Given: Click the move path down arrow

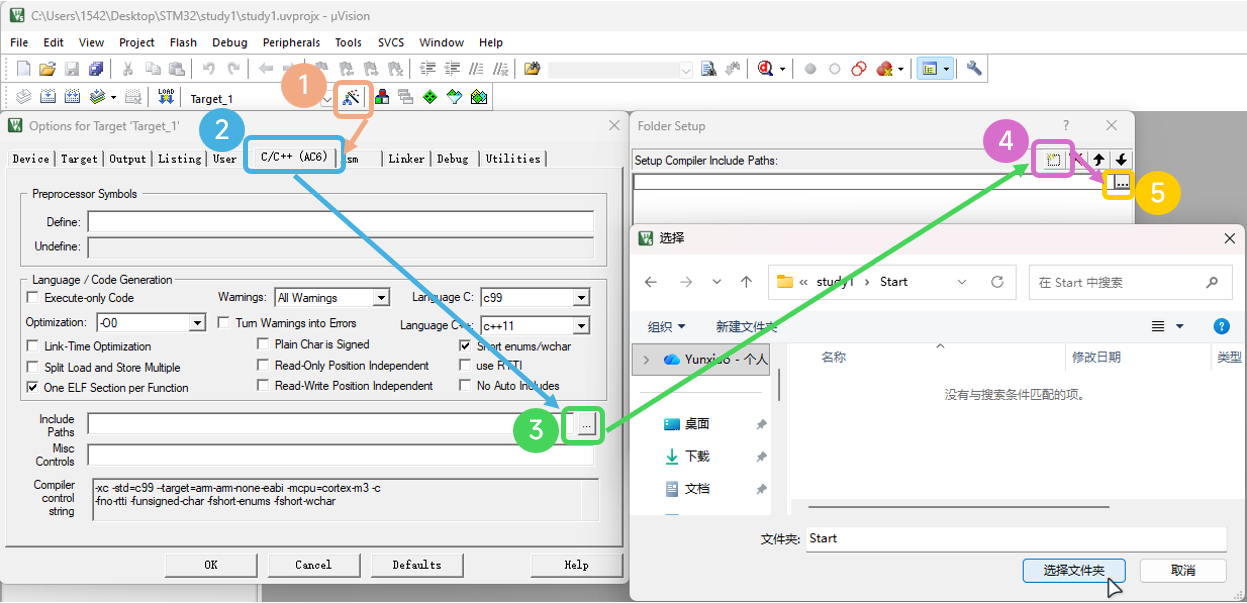Looking at the screenshot, I should pos(1121,159).
